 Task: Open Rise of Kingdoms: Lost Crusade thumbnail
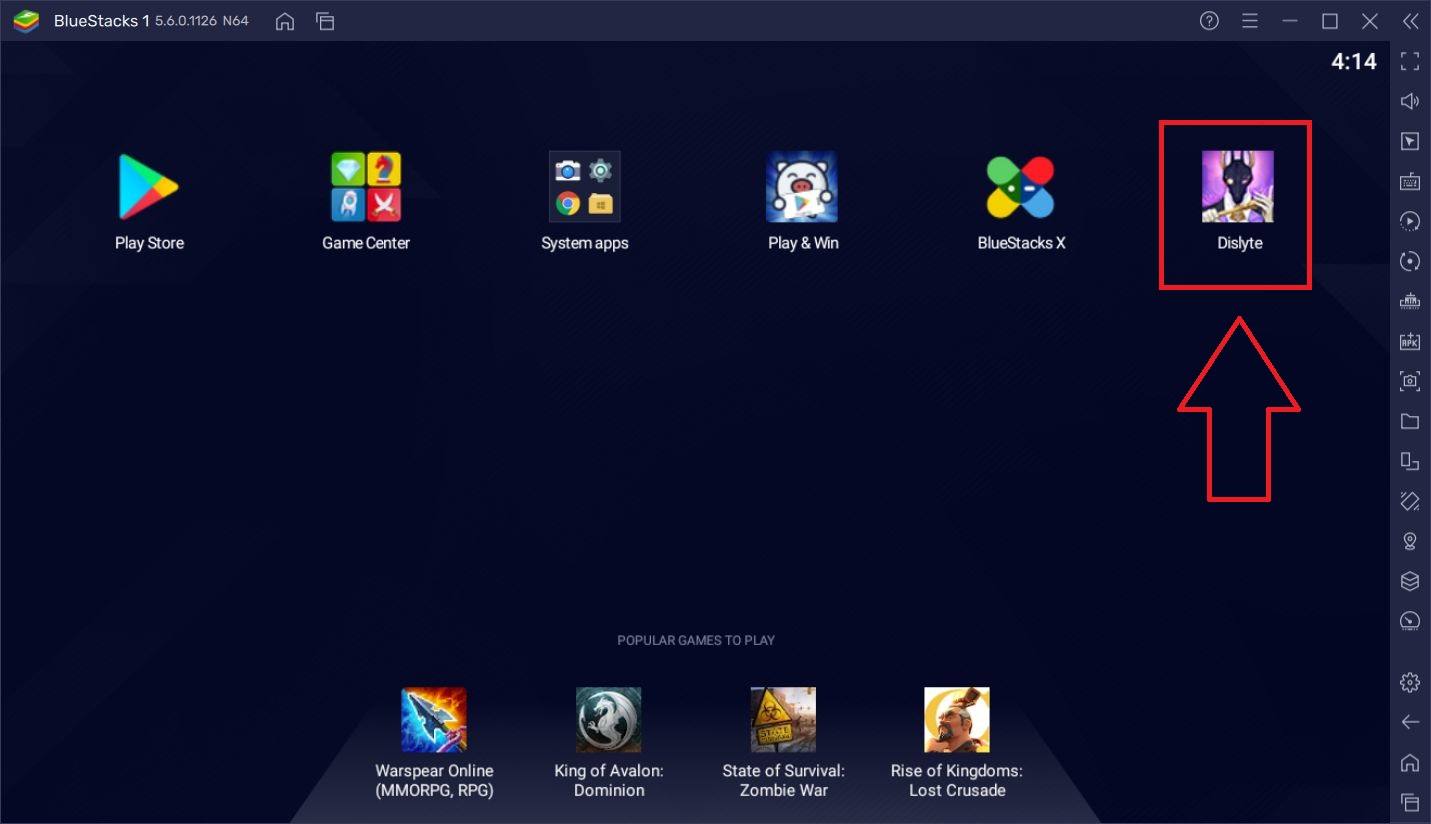[x=957, y=719]
